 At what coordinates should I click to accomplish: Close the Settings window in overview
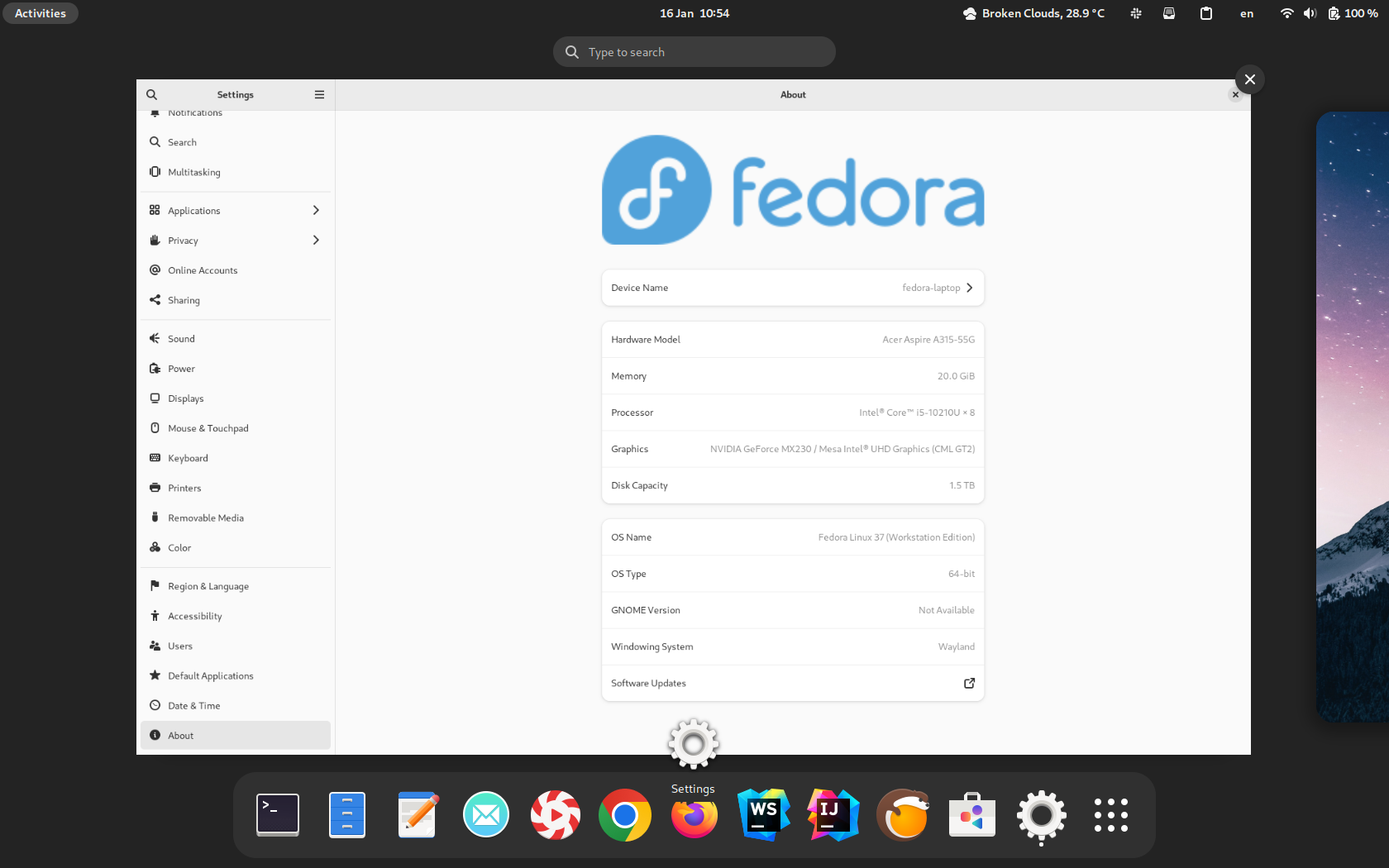click(x=1250, y=79)
